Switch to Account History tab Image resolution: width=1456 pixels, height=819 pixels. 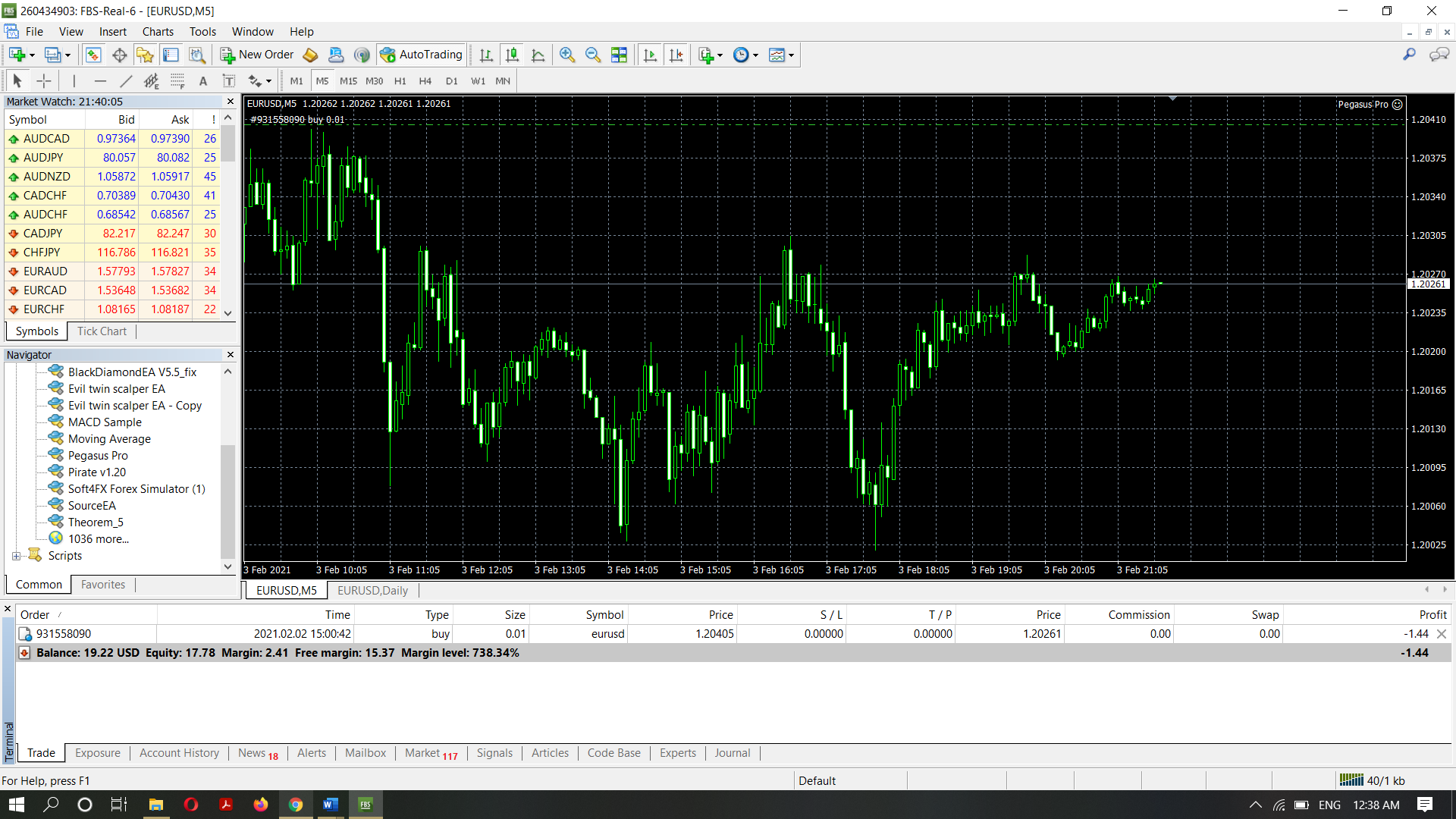point(179,753)
